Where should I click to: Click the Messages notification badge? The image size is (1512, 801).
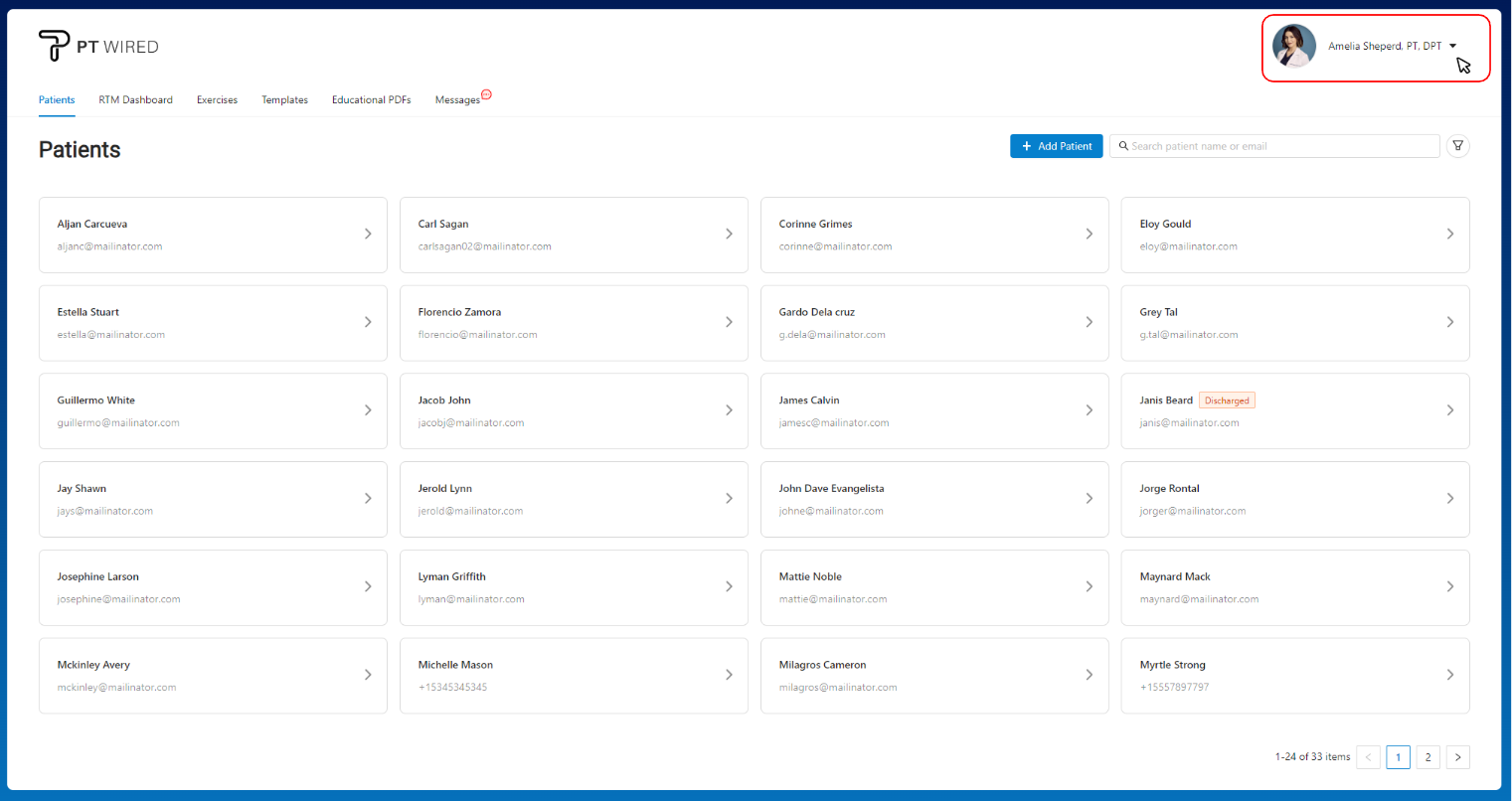[x=486, y=95]
